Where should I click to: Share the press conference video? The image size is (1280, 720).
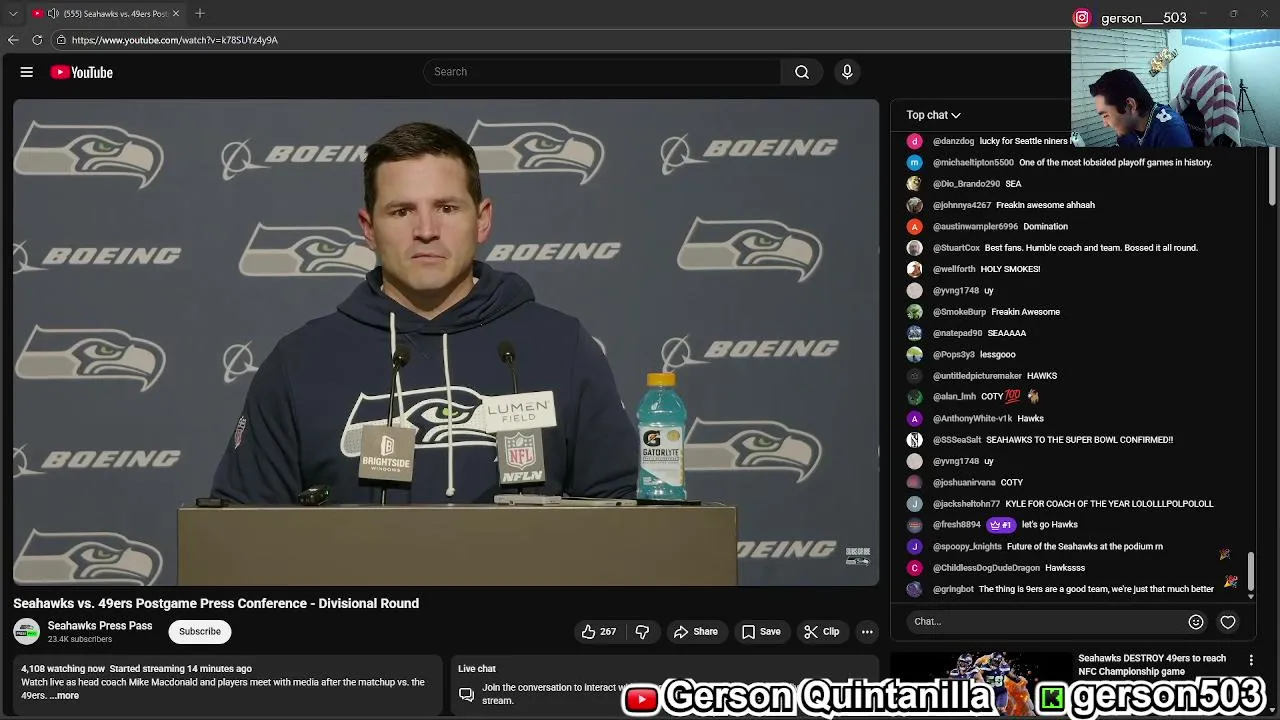695,632
